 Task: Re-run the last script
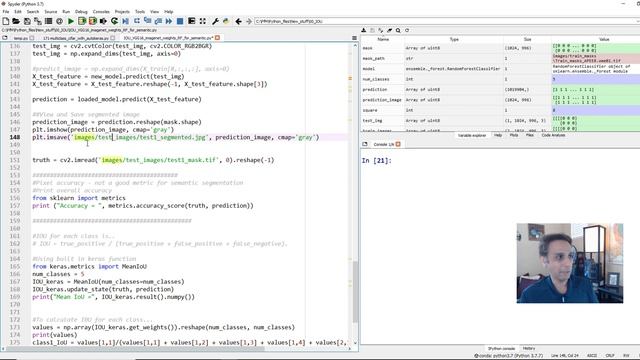click(114, 21)
